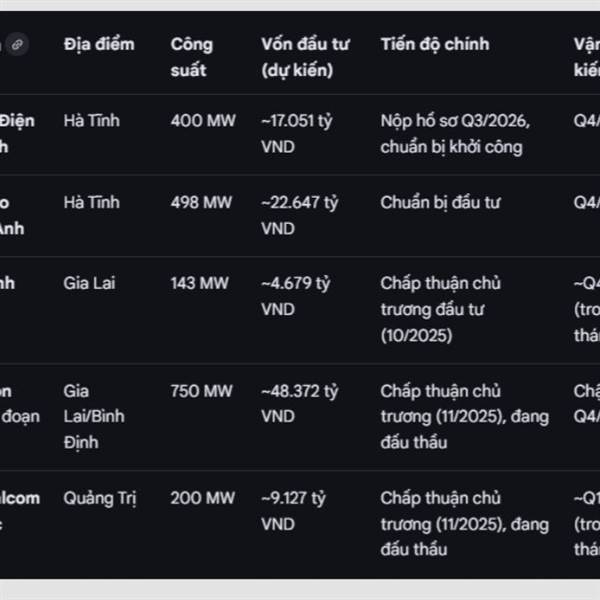The height and width of the screenshot is (600, 600).
Task: Select the ~17.051 tỷ VND cell
Action: click(x=297, y=134)
